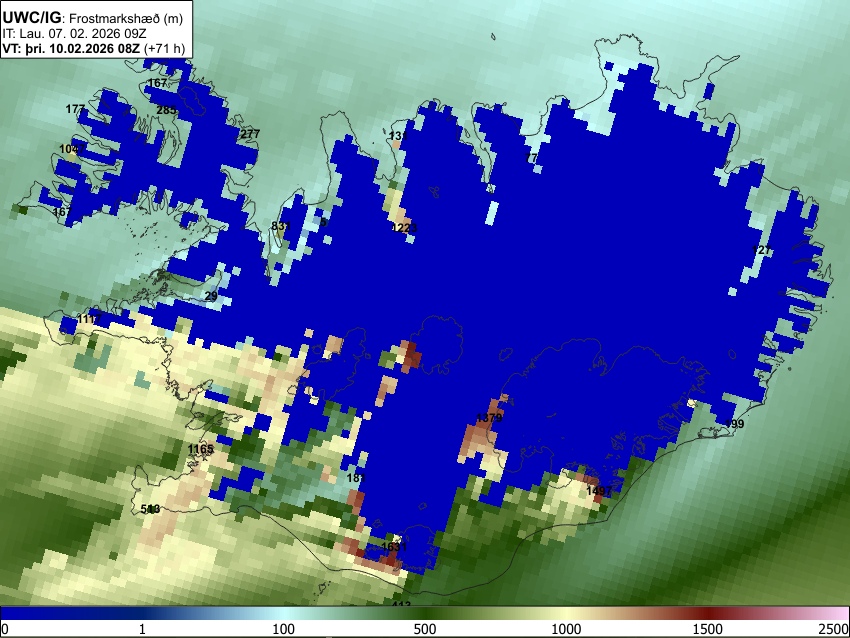The width and height of the screenshot is (850, 638).
Task: Click the 199 value label on the map
Action: [x=735, y=424]
